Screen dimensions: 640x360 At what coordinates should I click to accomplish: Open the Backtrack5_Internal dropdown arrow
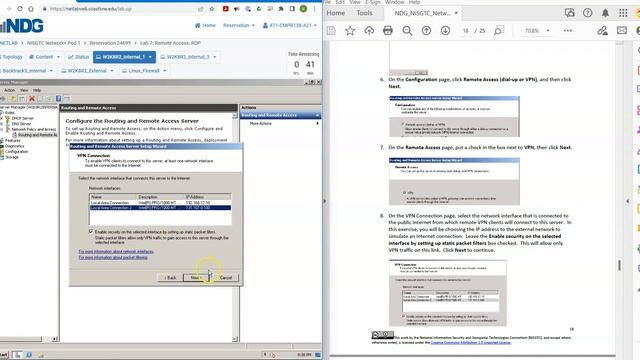coord(51,71)
